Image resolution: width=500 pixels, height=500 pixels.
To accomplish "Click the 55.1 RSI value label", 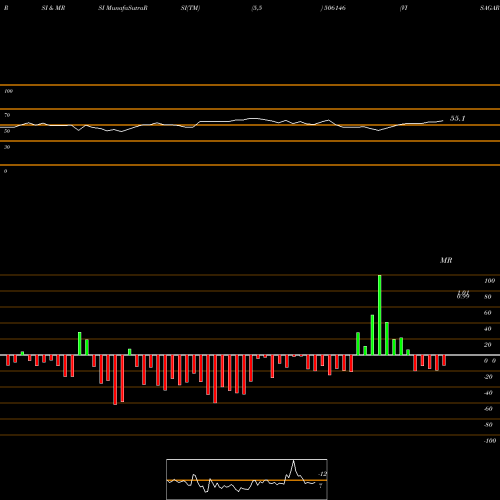I will click(x=457, y=118).
